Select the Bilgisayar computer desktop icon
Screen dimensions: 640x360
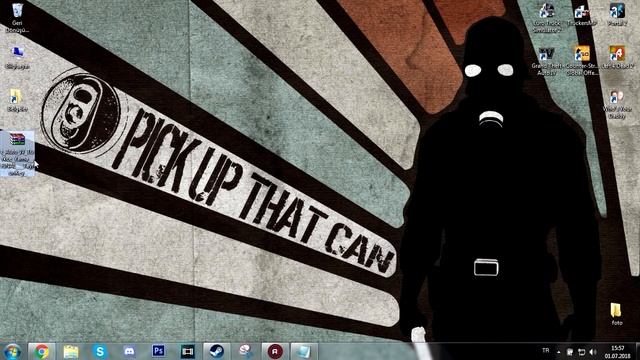coord(17,58)
